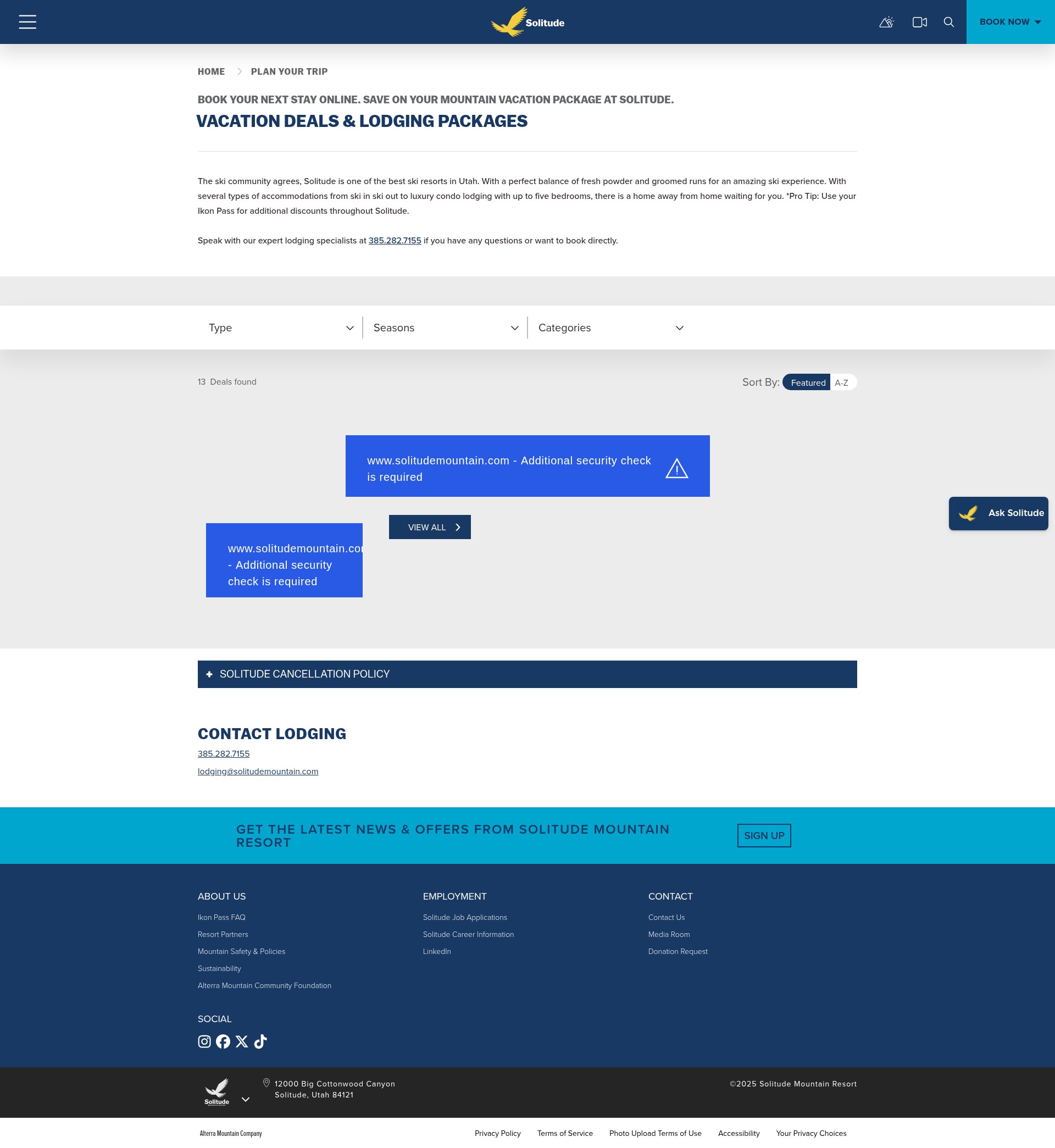Open Resort Partners footer link
Image resolution: width=1055 pixels, height=1148 pixels.
223,934
